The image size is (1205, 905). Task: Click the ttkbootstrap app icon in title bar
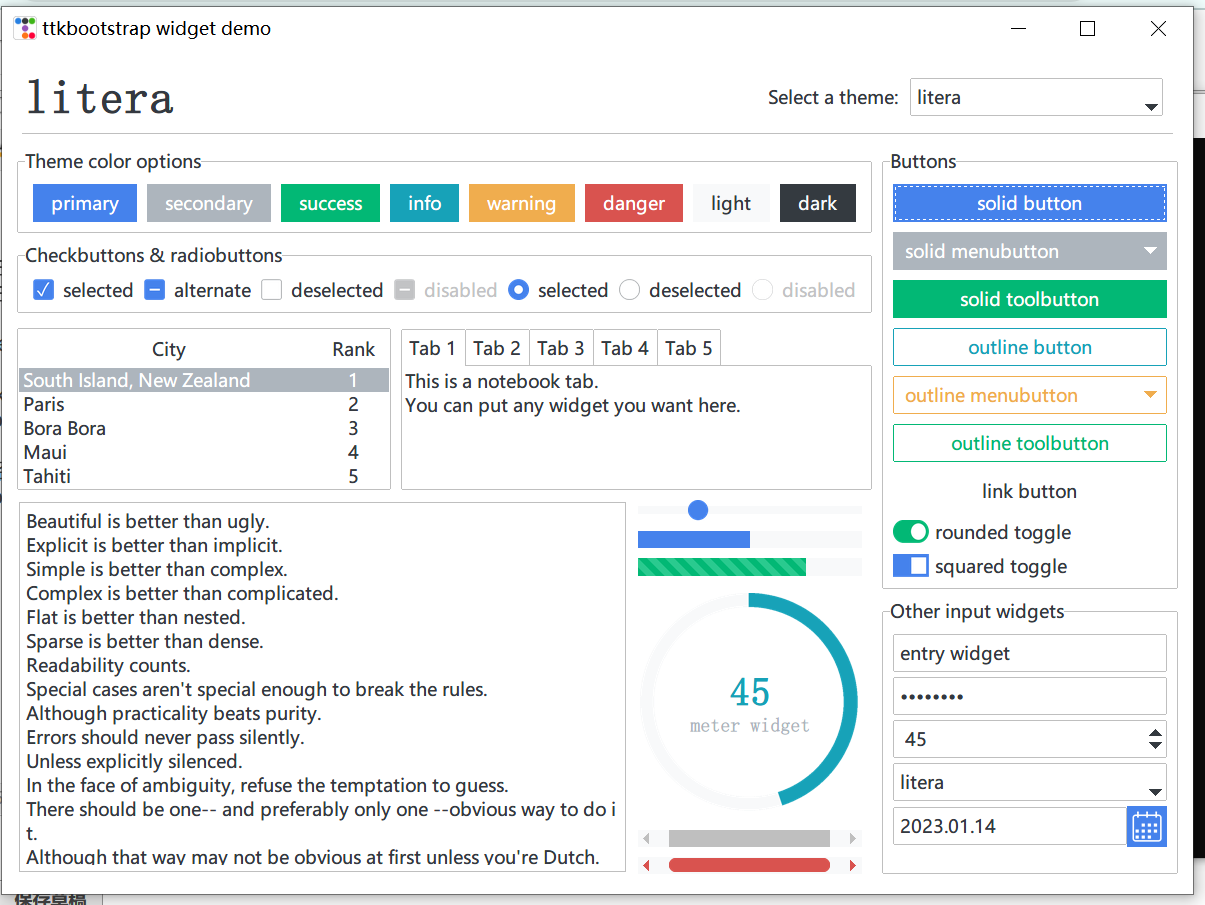pos(25,29)
